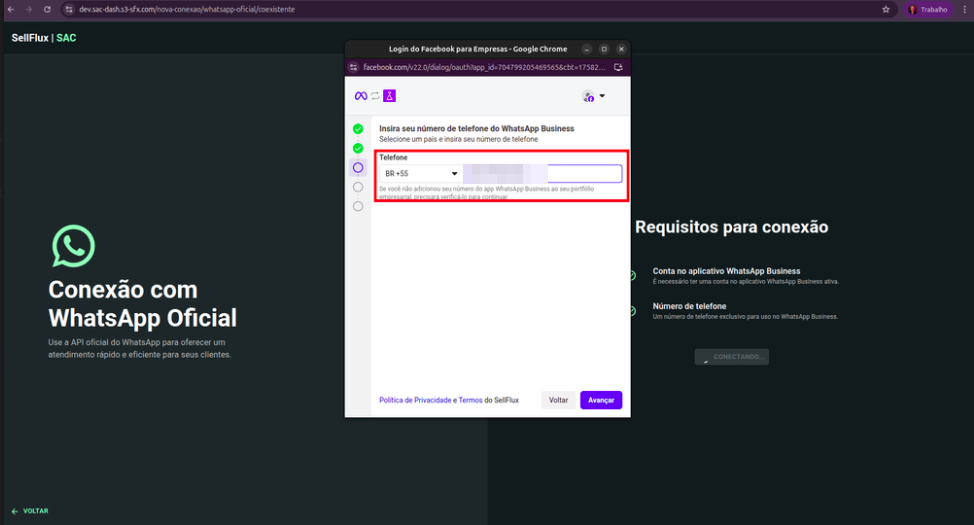
Task: Open the Política de Privacidade link
Action: (x=415, y=400)
